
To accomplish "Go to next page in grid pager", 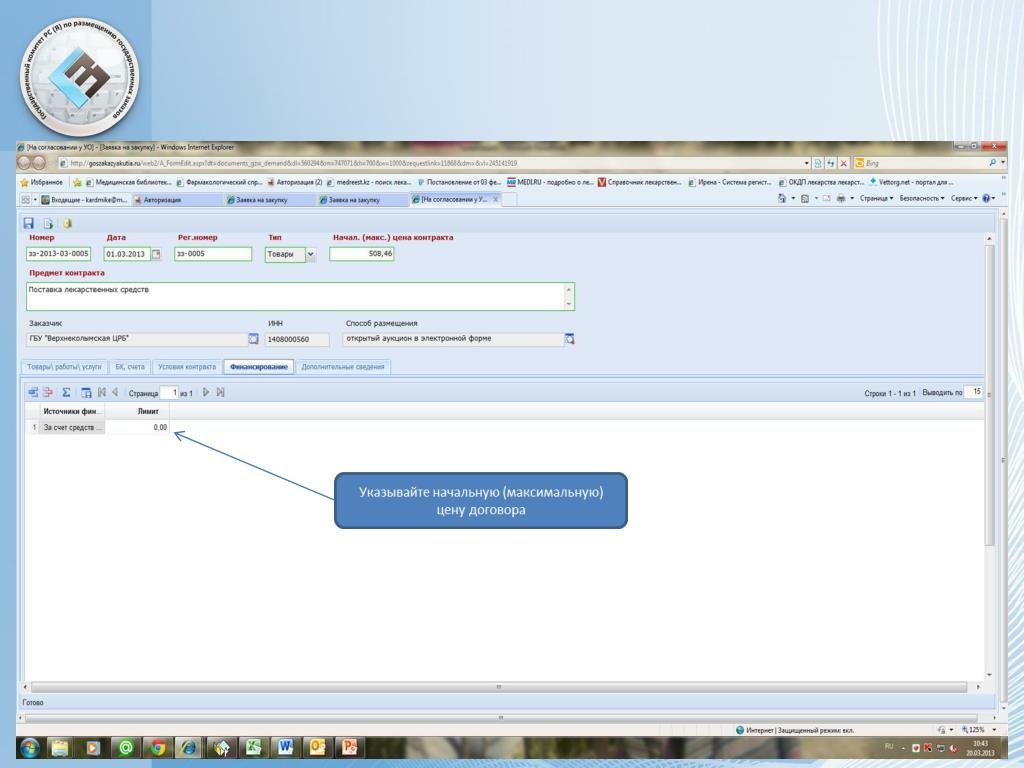I will point(206,392).
